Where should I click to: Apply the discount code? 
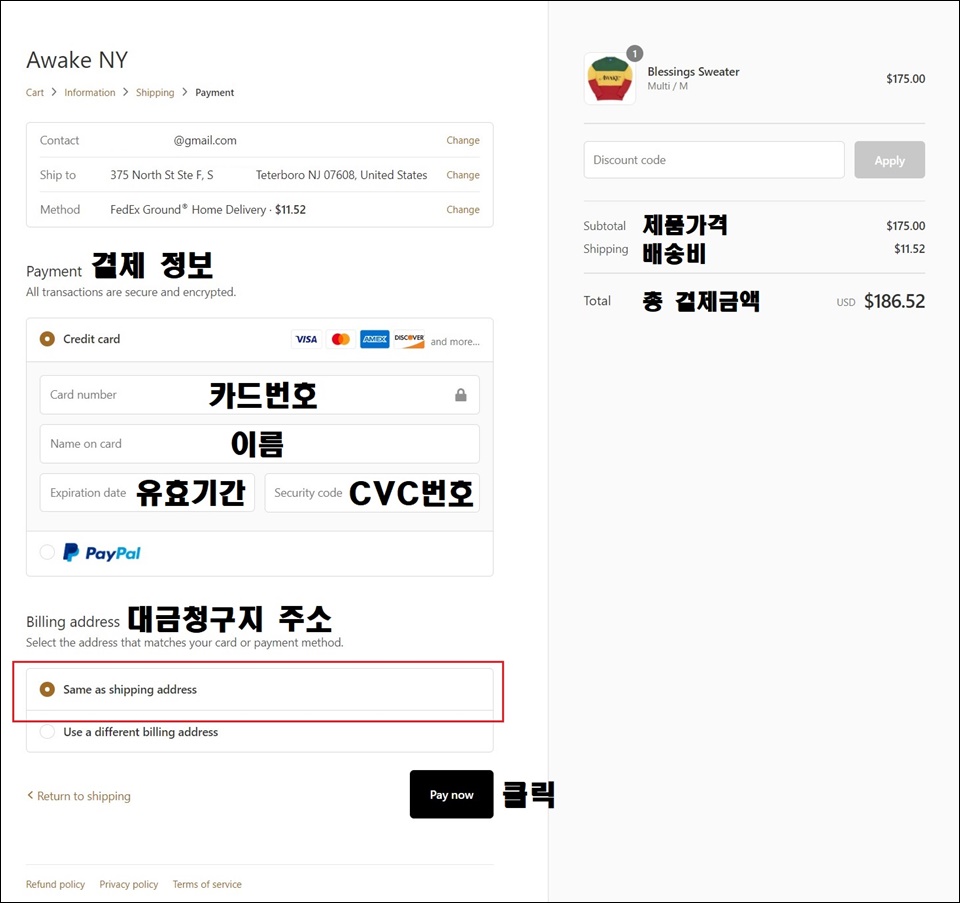(x=889, y=160)
